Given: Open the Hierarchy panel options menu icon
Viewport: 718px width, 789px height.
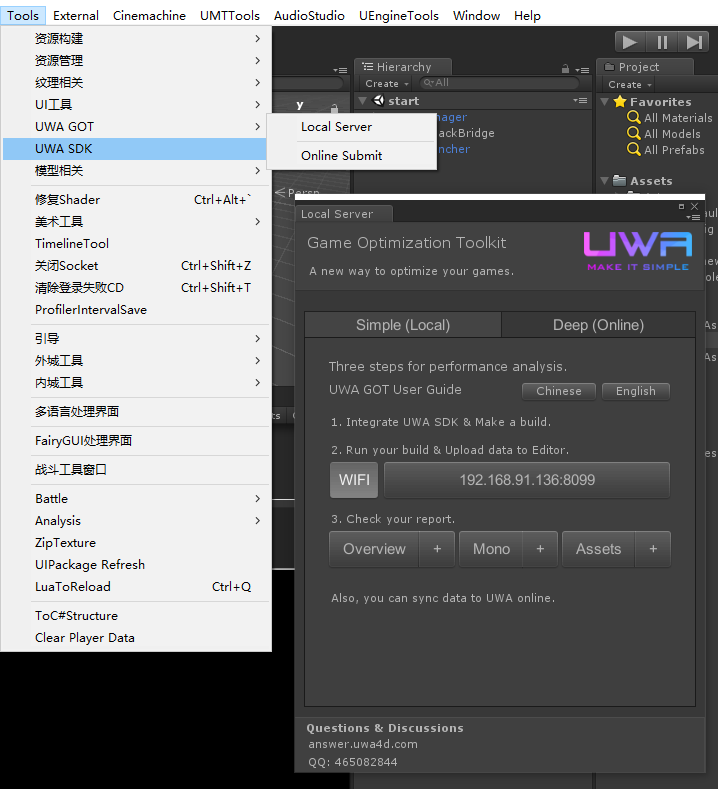Looking at the screenshot, I should point(582,70).
